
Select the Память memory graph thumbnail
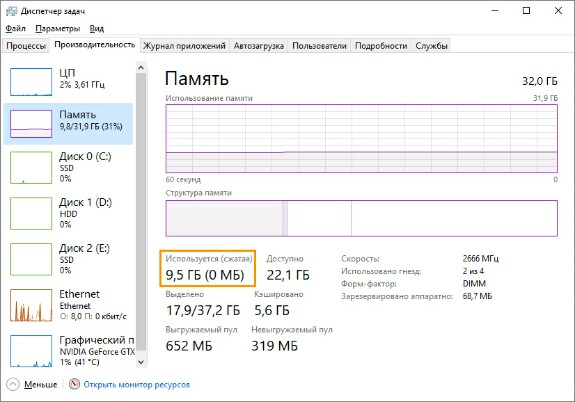31,124
